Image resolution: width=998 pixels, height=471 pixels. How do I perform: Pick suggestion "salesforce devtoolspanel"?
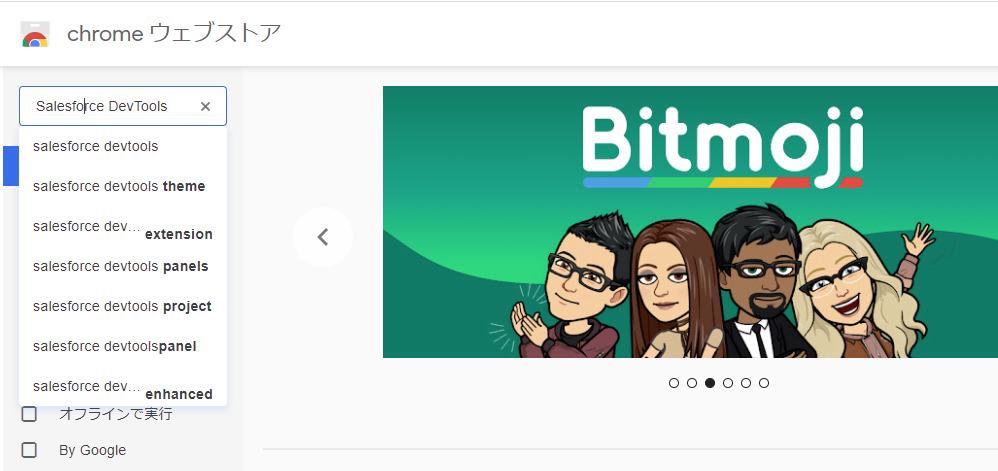pyautogui.click(x=123, y=346)
